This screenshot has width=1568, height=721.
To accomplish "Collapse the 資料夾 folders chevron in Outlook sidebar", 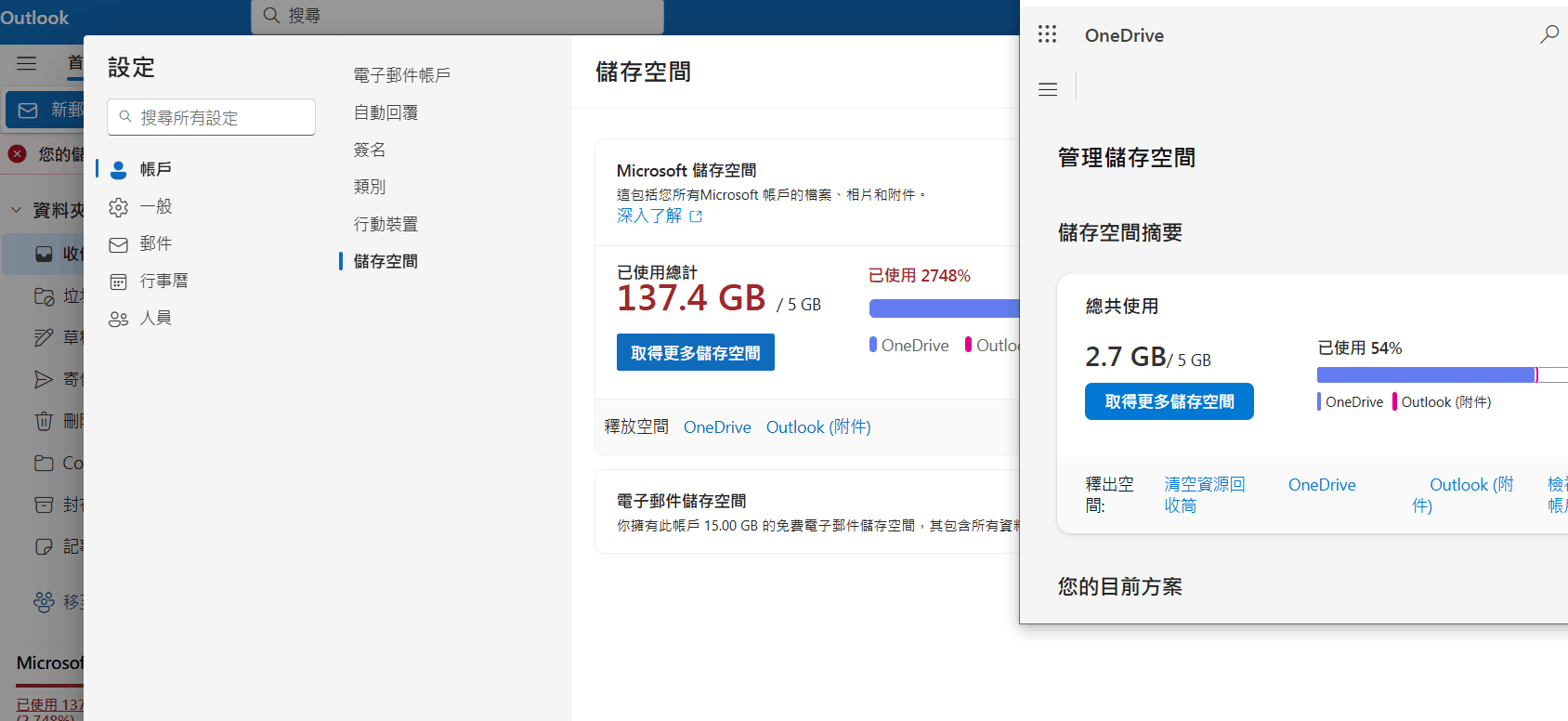I will pyautogui.click(x=16, y=210).
